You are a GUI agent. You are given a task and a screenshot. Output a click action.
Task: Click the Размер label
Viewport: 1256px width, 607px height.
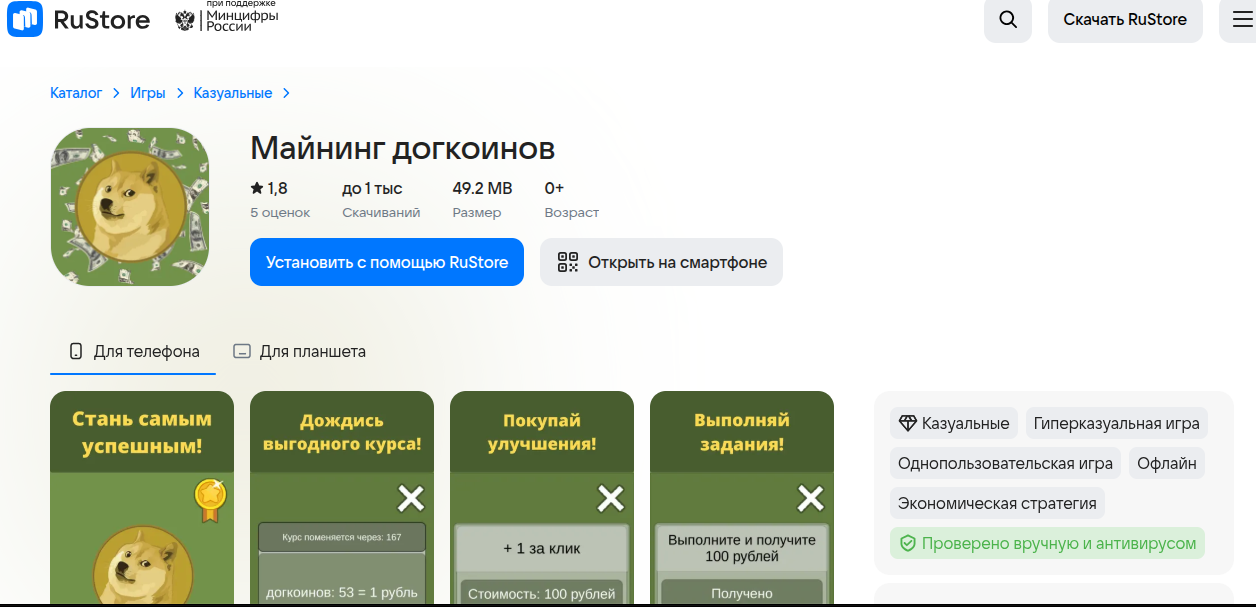click(x=476, y=213)
